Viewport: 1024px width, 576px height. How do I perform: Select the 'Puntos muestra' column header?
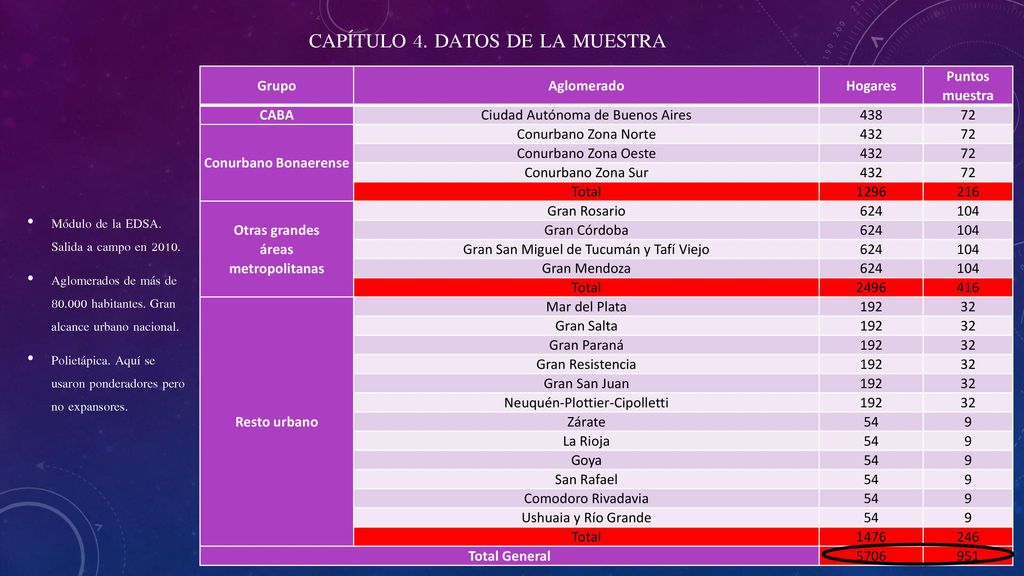click(x=967, y=86)
